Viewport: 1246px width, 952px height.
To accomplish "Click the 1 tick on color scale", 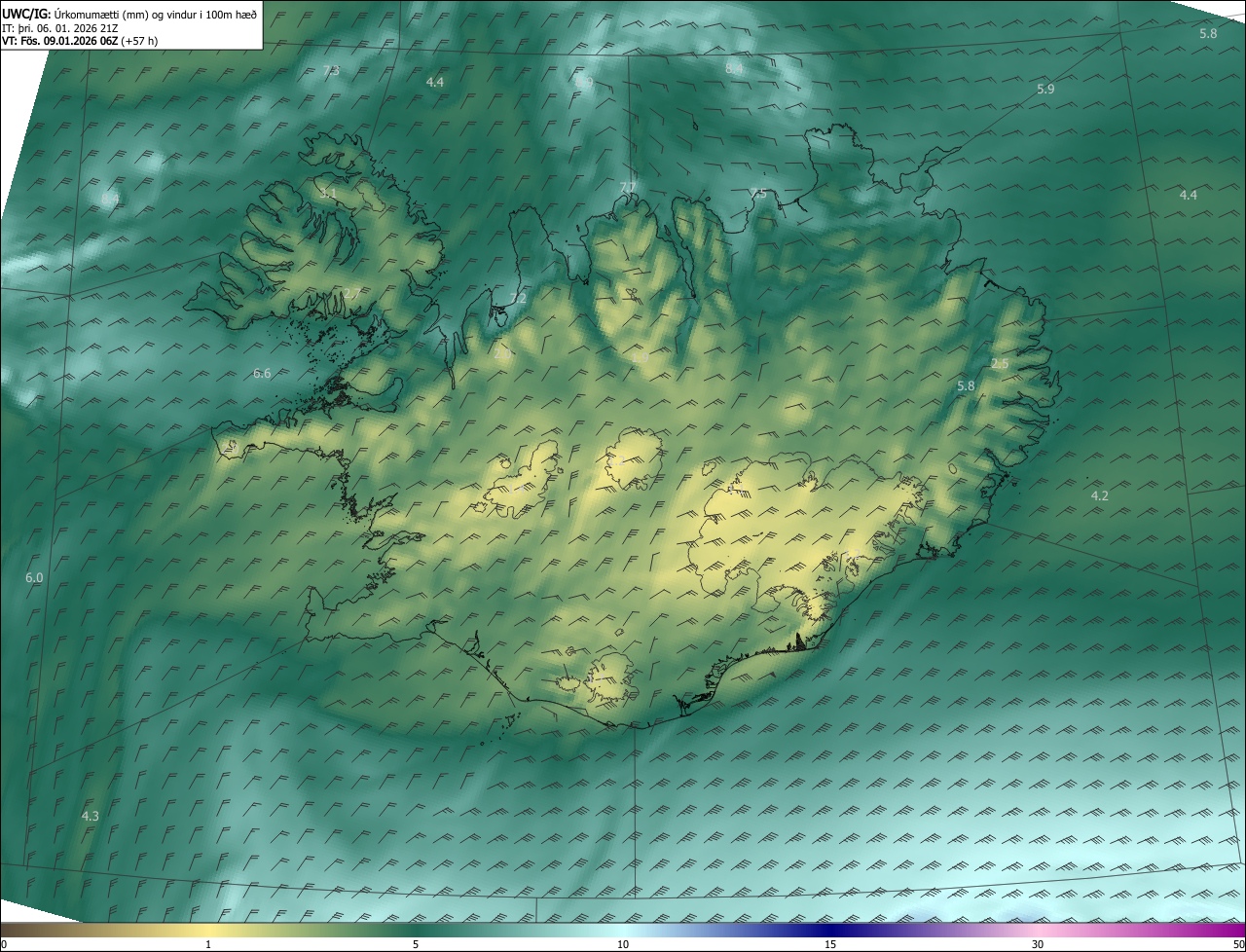I will (208, 945).
